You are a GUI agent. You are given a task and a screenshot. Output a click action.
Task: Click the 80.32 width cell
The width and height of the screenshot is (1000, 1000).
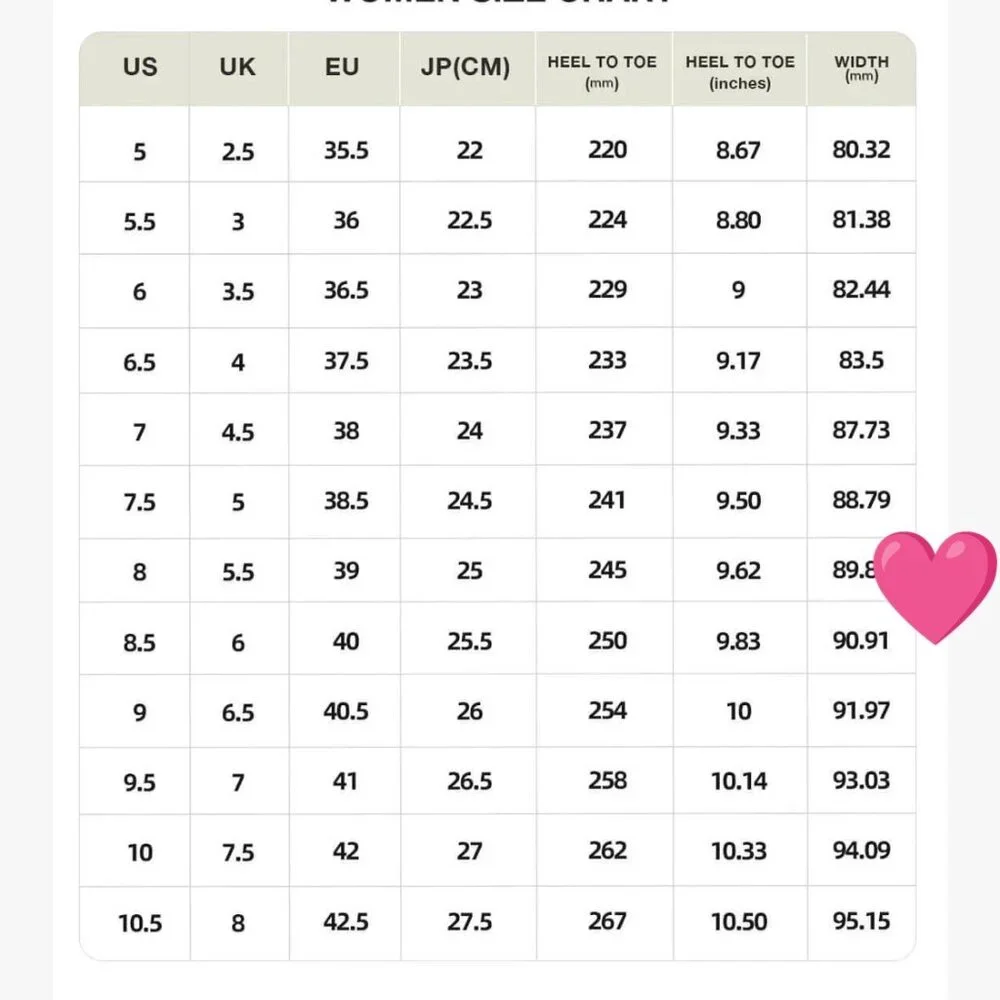(x=861, y=150)
